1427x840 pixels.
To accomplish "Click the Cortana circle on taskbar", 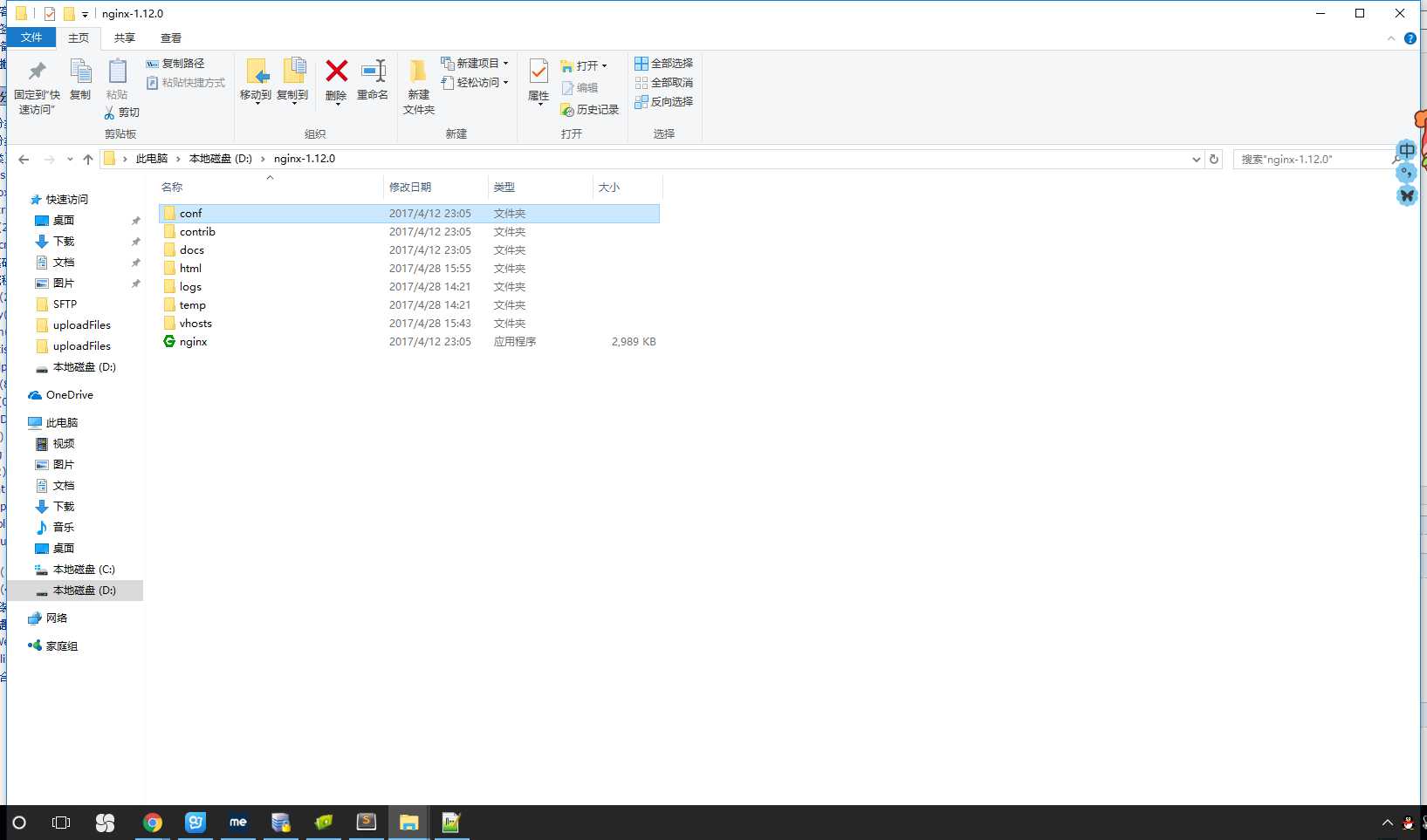I will [x=19, y=823].
